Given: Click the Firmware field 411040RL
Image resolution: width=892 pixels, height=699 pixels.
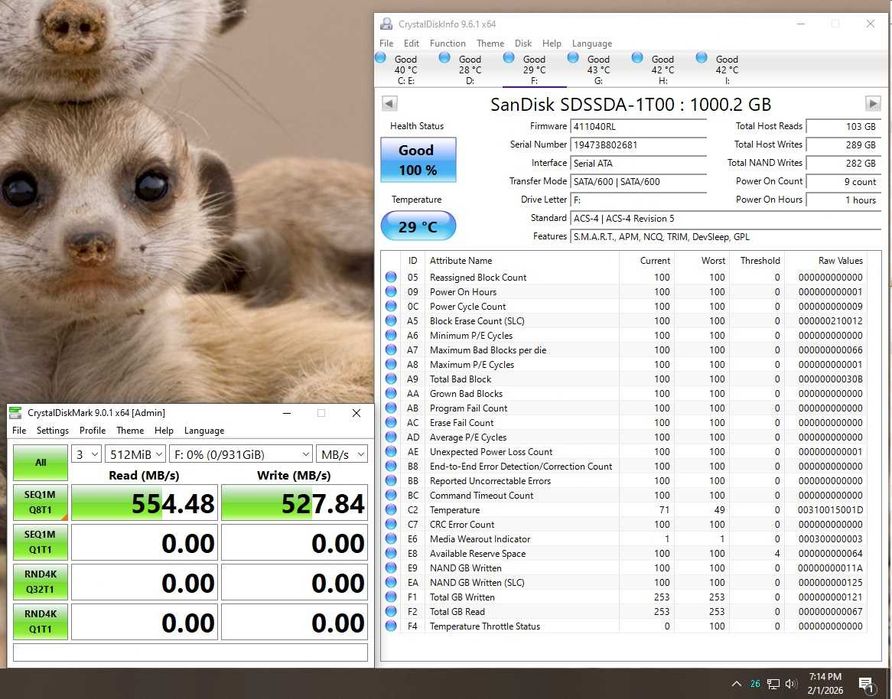Looking at the screenshot, I should [638, 126].
